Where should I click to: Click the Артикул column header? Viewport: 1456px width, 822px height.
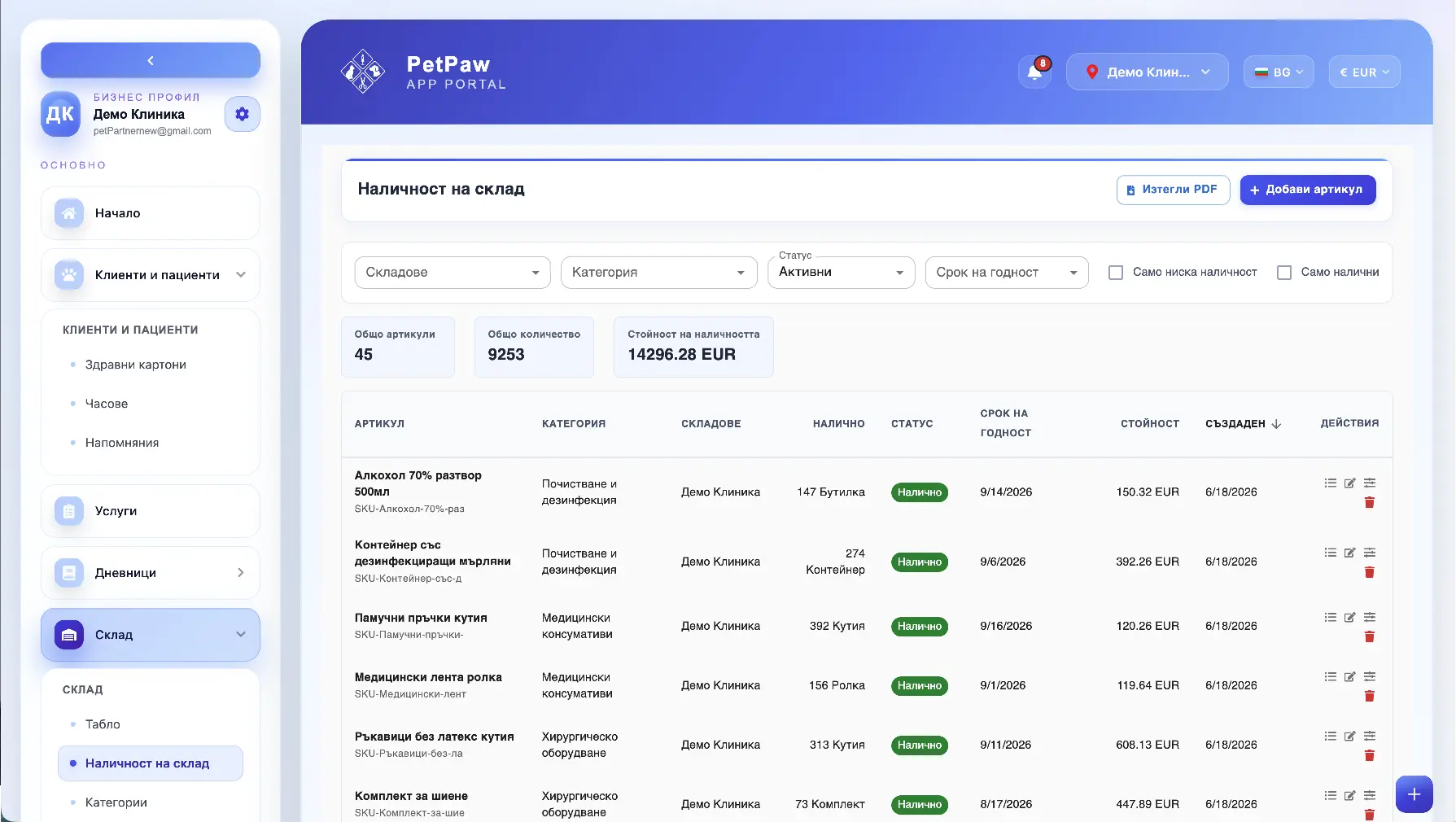click(379, 424)
